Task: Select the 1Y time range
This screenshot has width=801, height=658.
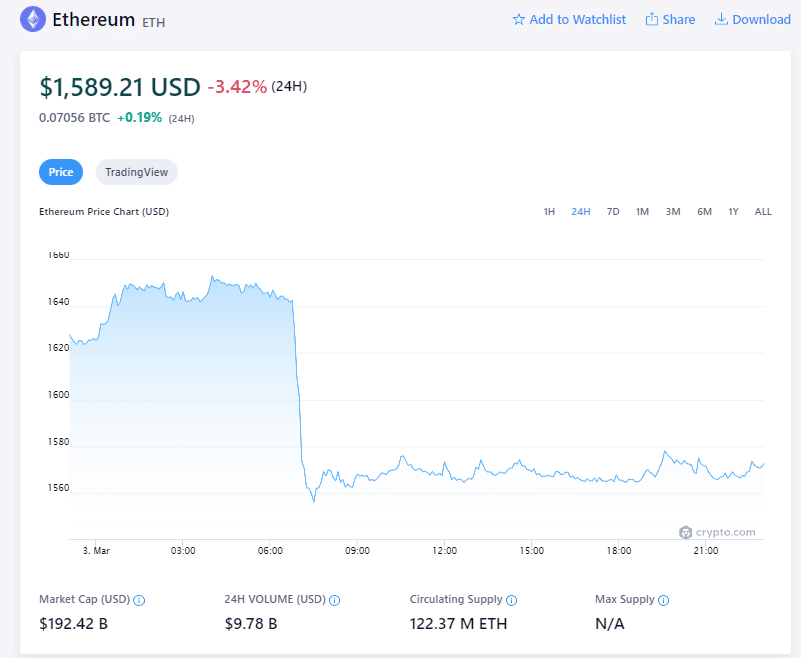Action: pyautogui.click(x=733, y=212)
